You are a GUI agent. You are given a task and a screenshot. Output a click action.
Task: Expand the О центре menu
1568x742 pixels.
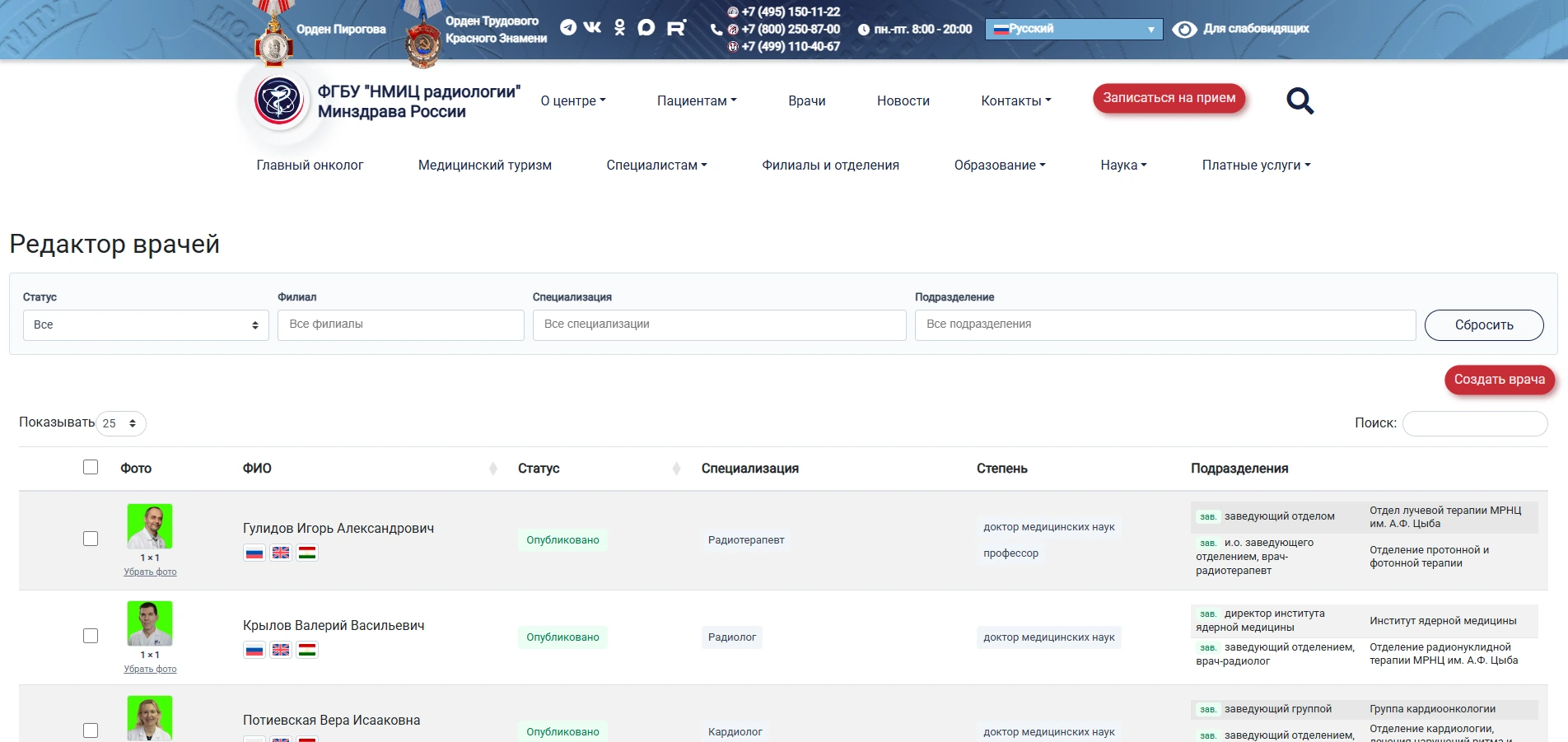[573, 100]
